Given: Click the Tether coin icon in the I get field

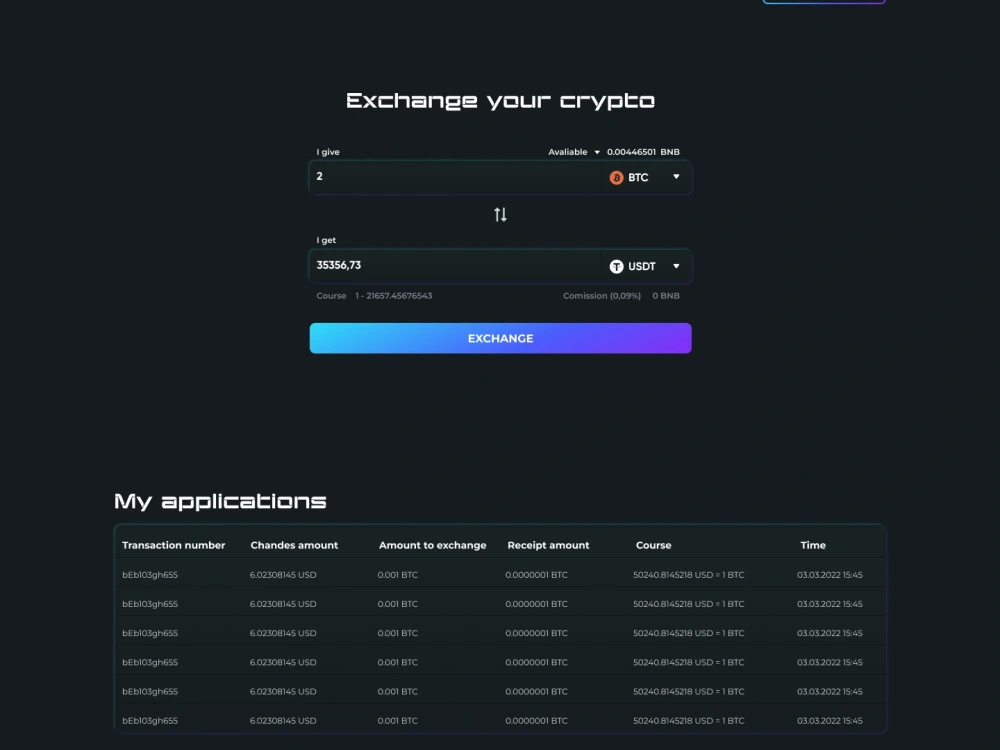Looking at the screenshot, I should coord(617,266).
